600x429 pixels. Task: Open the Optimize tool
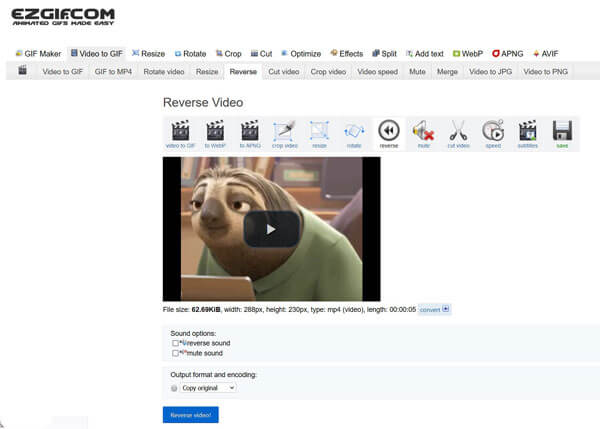coord(301,54)
